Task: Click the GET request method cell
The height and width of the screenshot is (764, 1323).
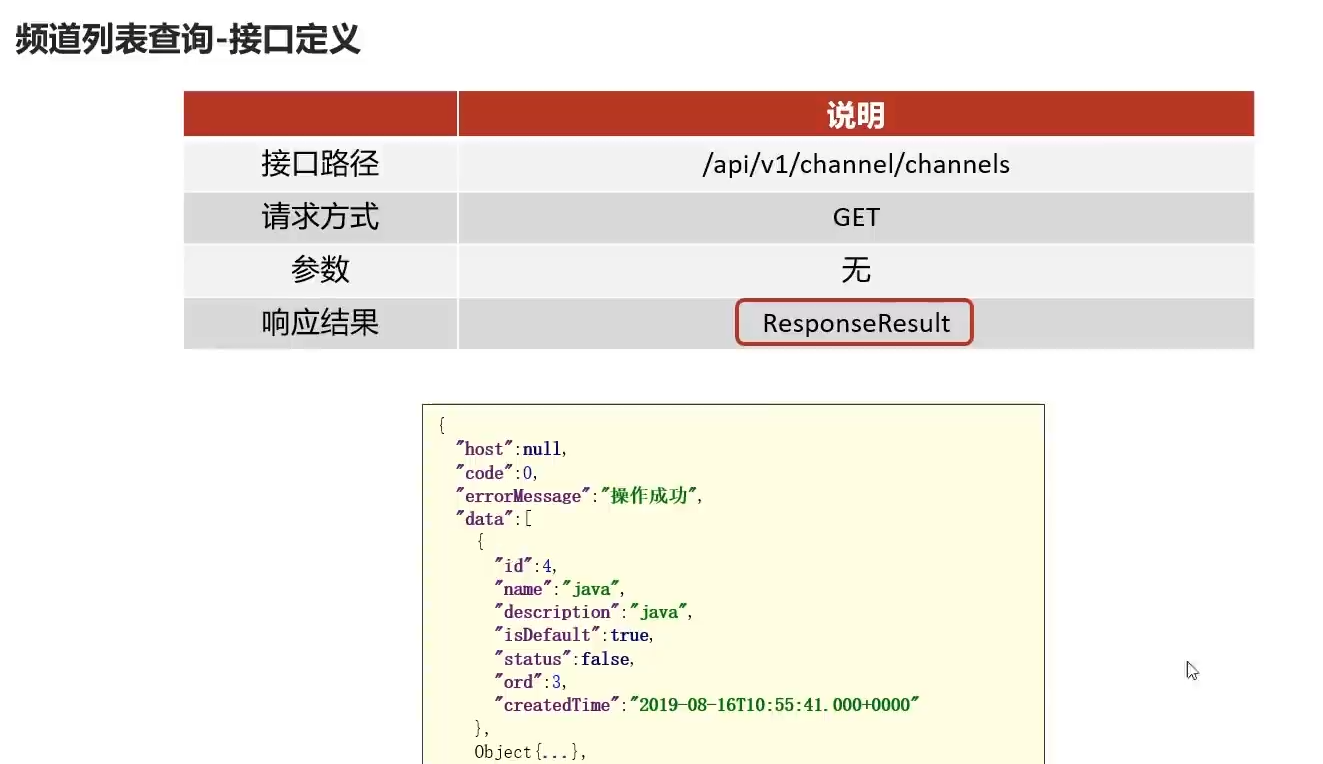Action: coord(856,217)
